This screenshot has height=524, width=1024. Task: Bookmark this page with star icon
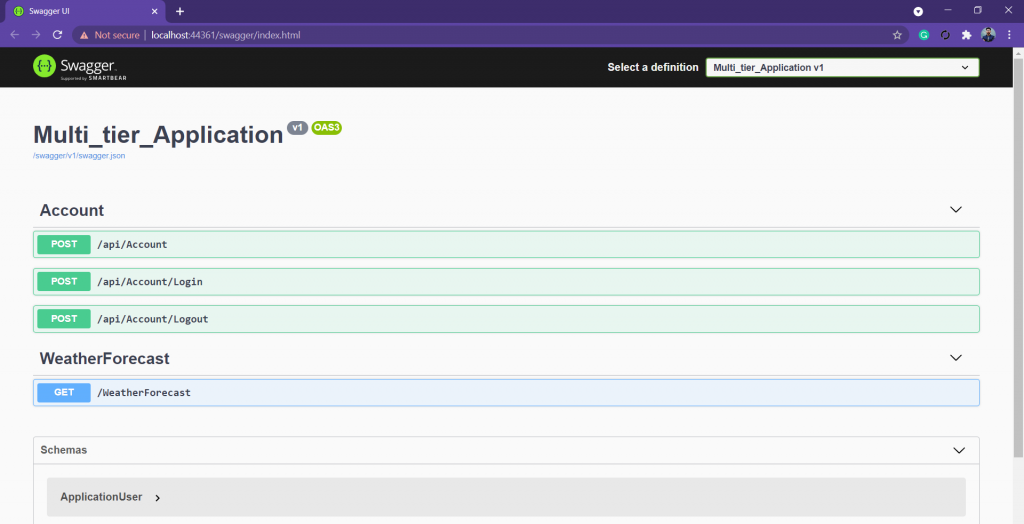[x=897, y=35]
